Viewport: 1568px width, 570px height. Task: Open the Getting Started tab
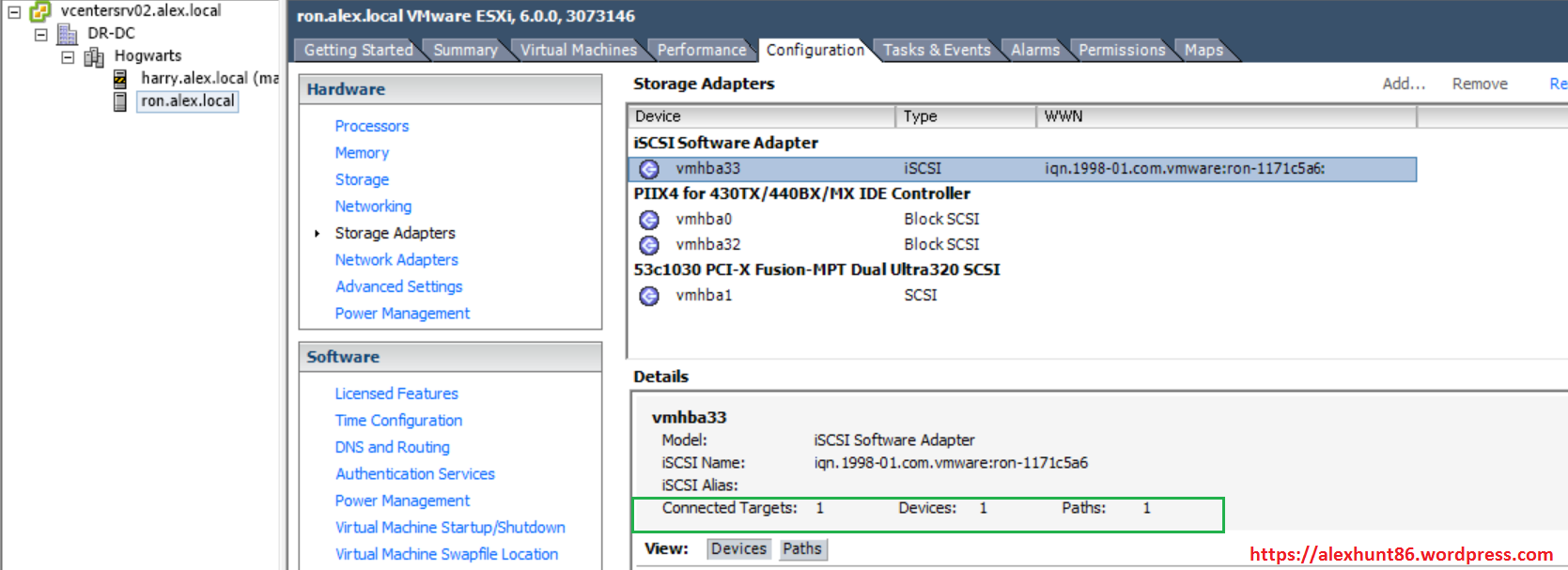358,50
